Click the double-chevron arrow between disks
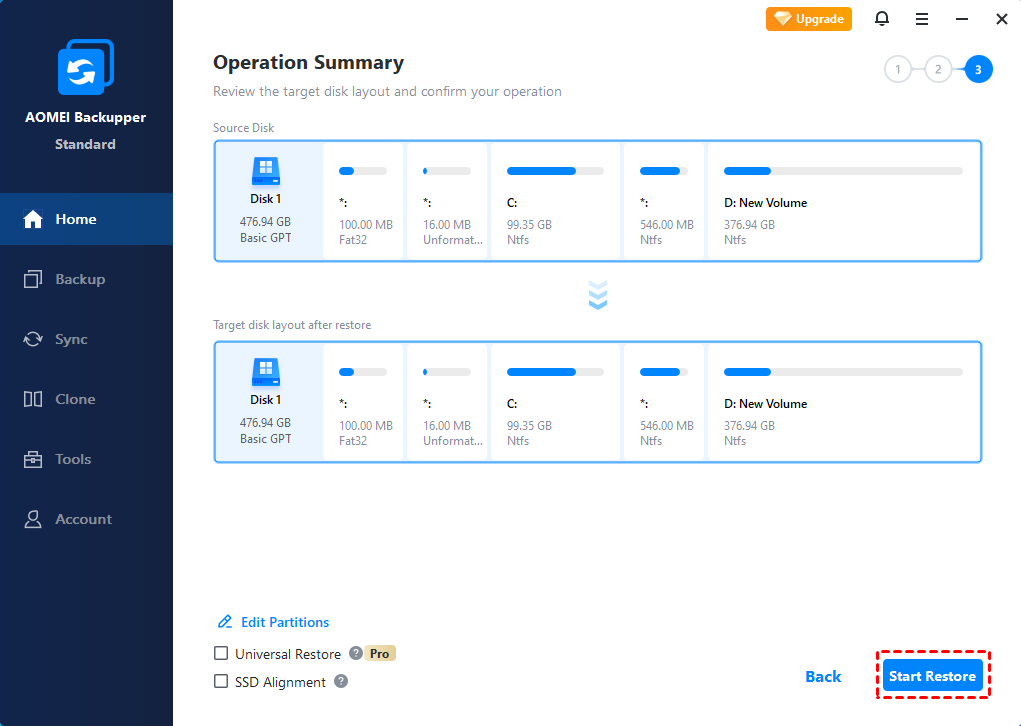The width and height of the screenshot is (1021, 726). (598, 296)
